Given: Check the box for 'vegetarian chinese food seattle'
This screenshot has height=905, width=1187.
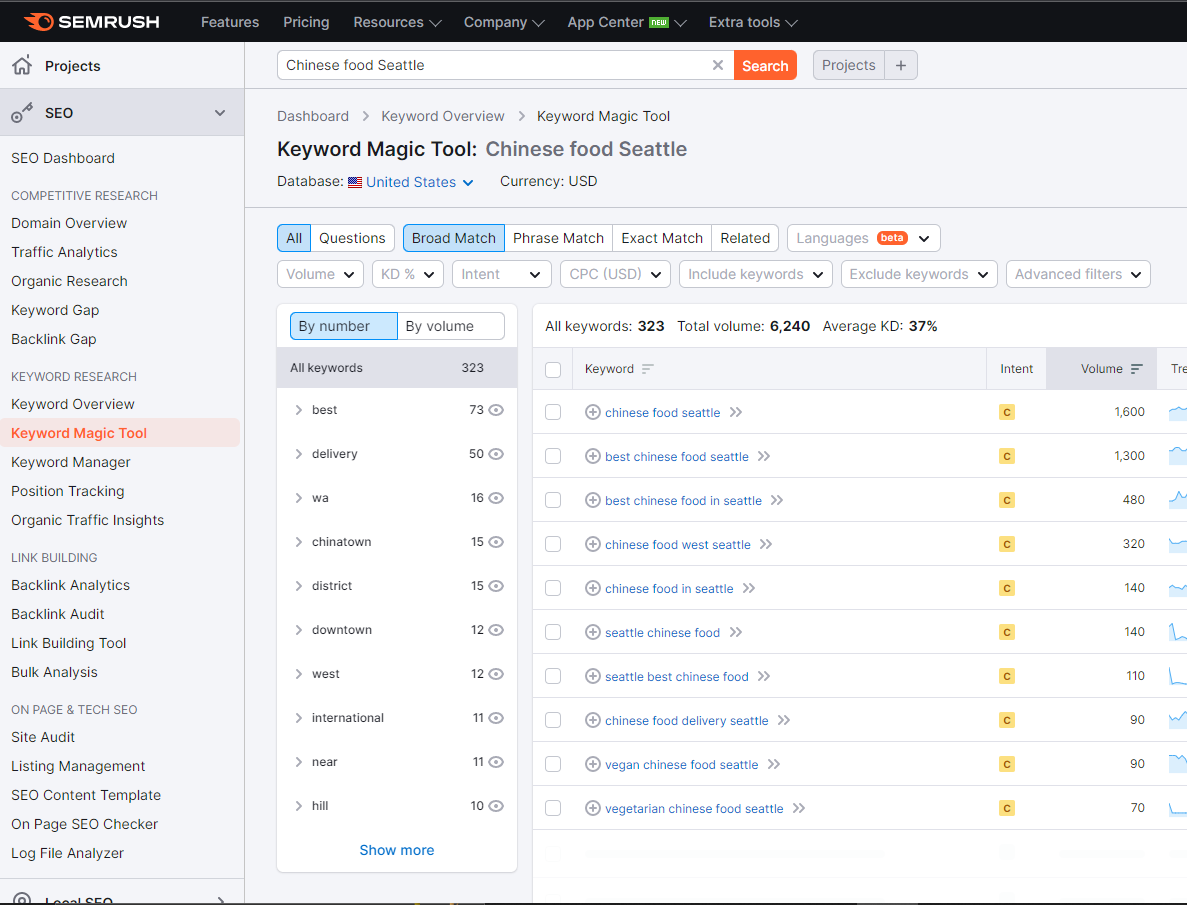Looking at the screenshot, I should tap(553, 808).
